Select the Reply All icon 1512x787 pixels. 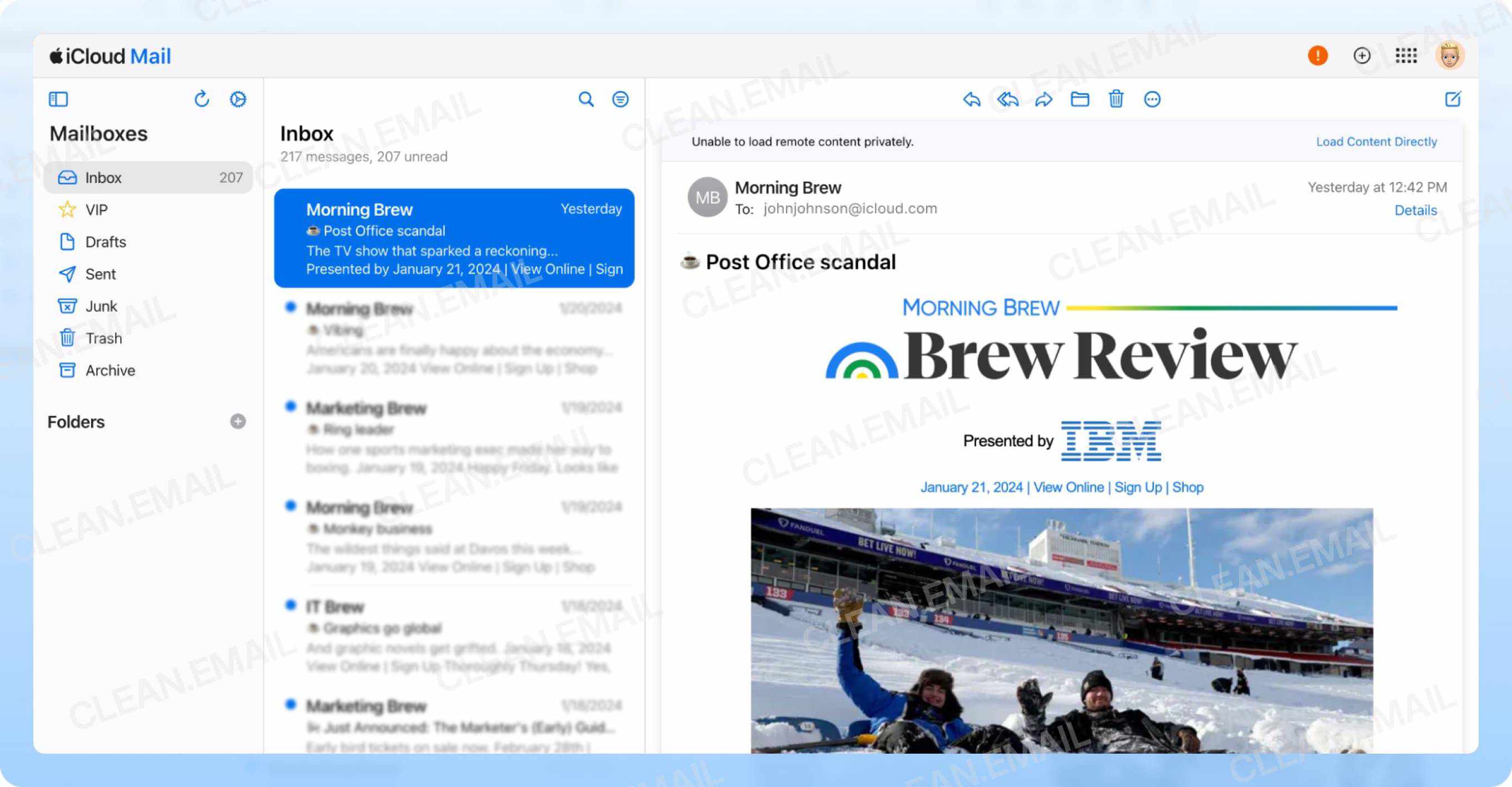[1007, 100]
